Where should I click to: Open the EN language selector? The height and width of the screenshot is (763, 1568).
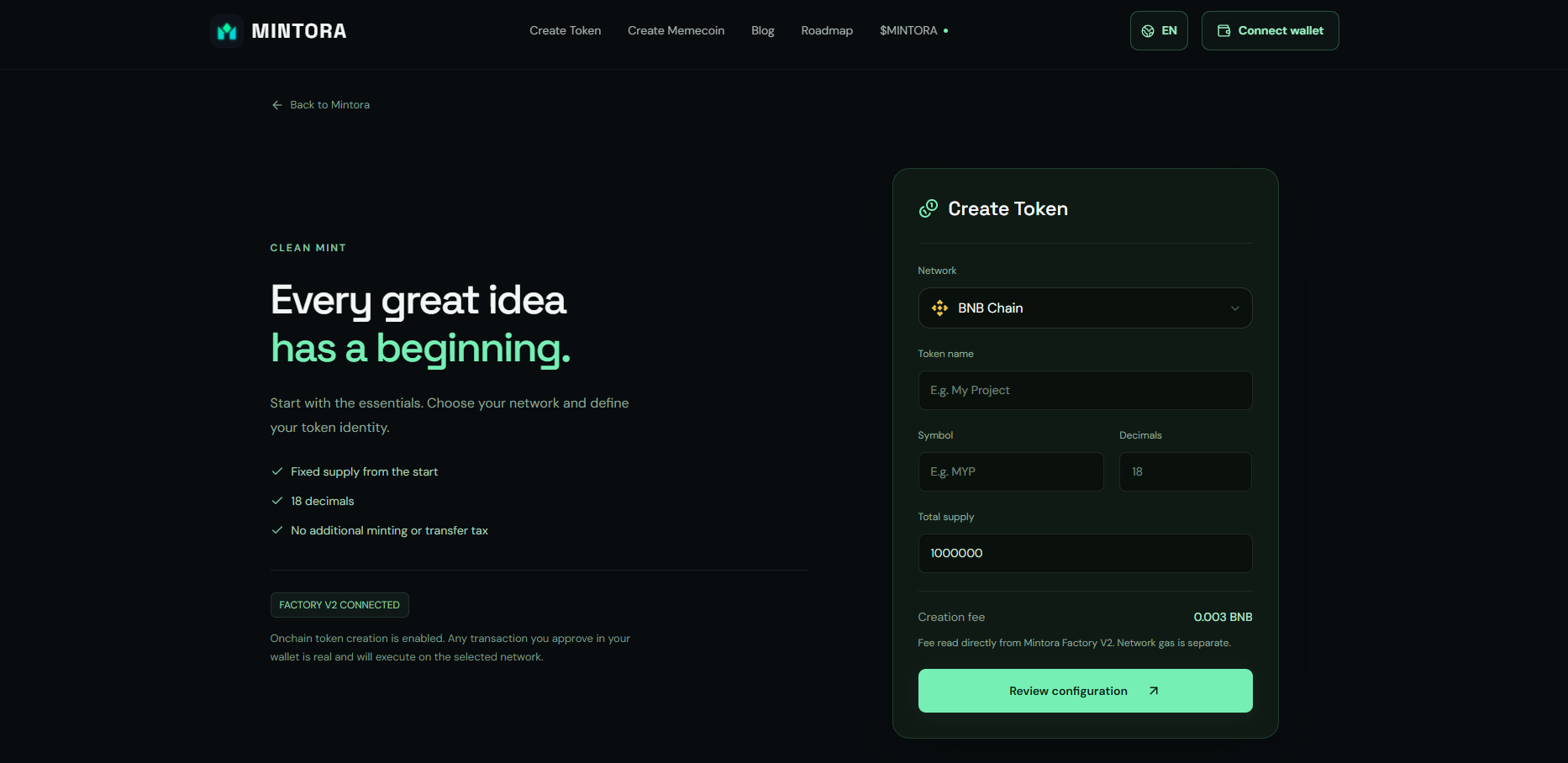tap(1159, 31)
